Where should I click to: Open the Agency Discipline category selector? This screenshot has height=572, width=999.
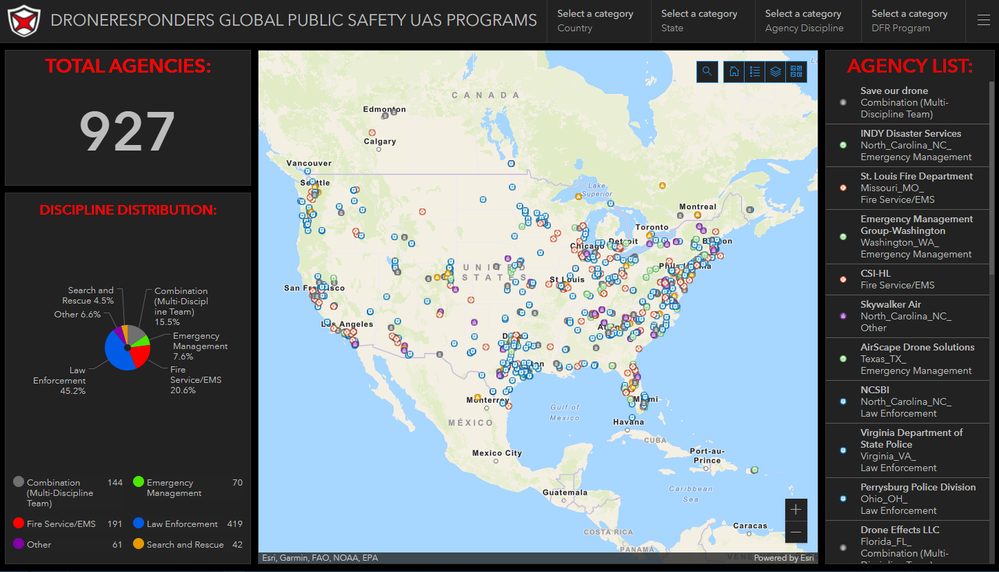pyautogui.click(x=807, y=21)
